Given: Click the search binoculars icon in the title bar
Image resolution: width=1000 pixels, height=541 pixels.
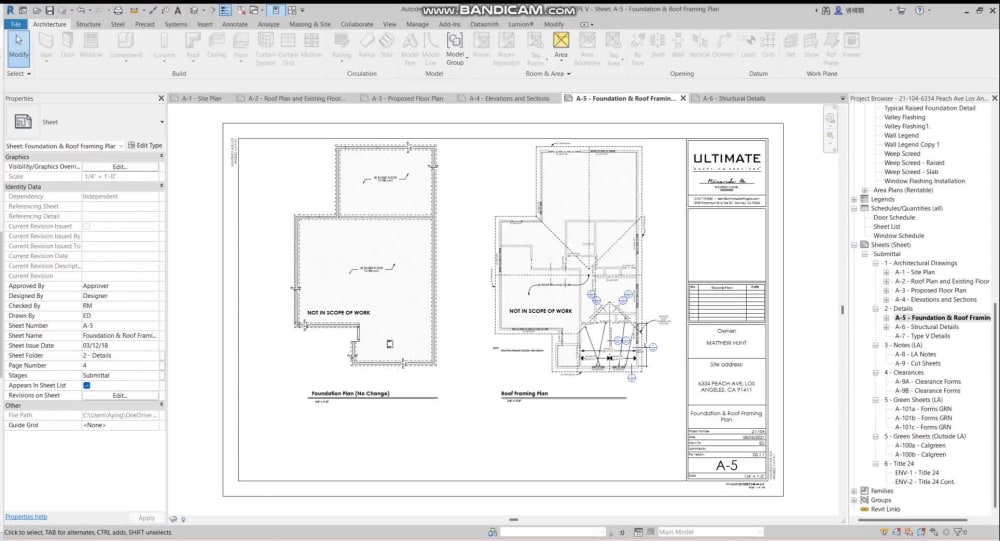Looking at the screenshot, I should 826,10.
